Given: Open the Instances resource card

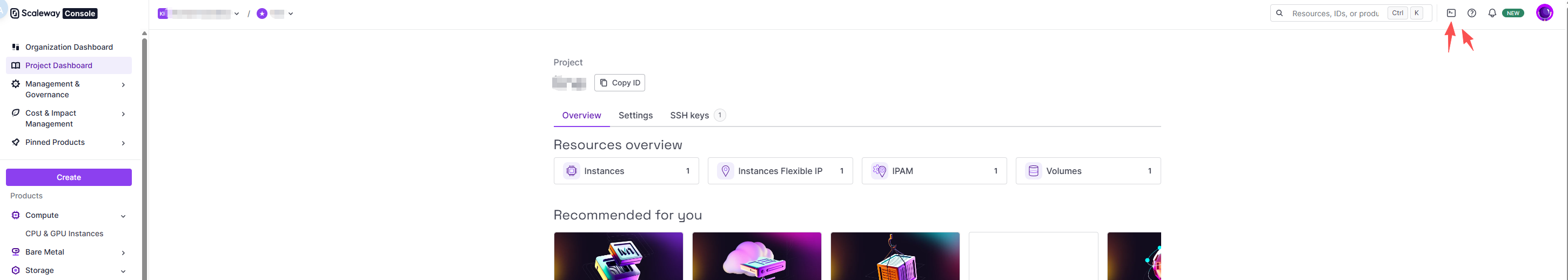Looking at the screenshot, I should (x=626, y=171).
